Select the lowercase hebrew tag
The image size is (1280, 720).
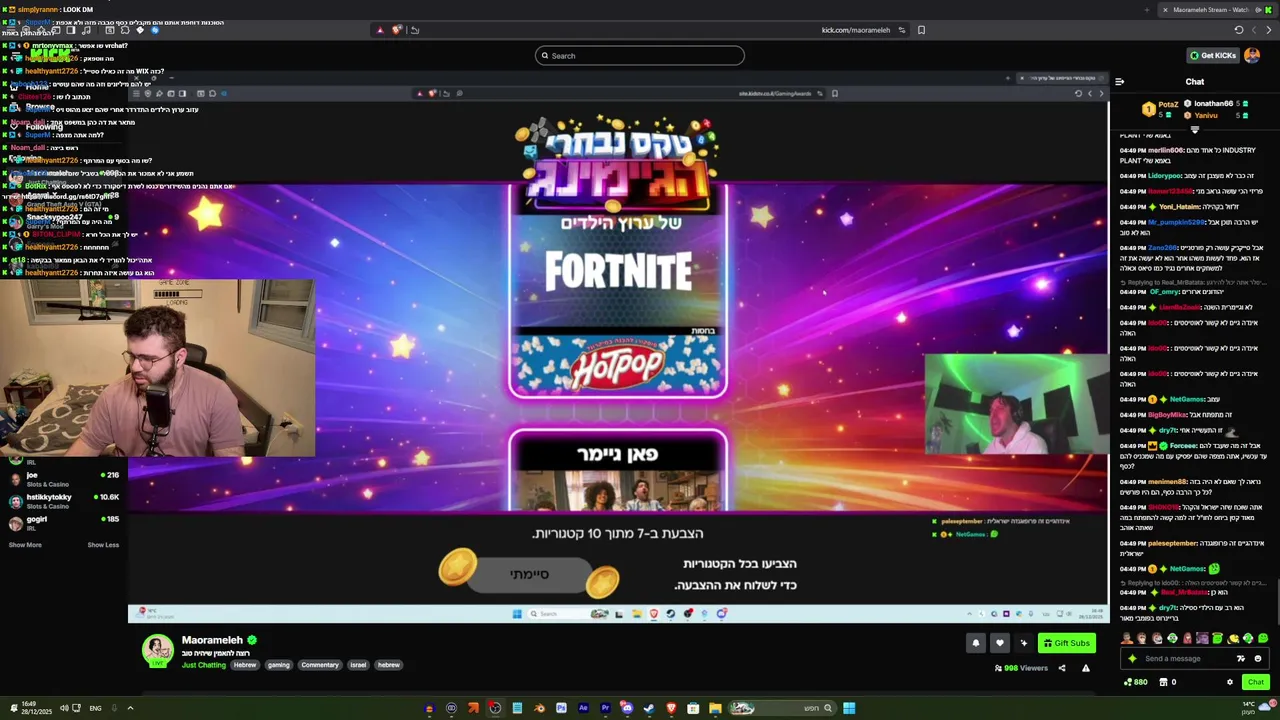tap(389, 665)
